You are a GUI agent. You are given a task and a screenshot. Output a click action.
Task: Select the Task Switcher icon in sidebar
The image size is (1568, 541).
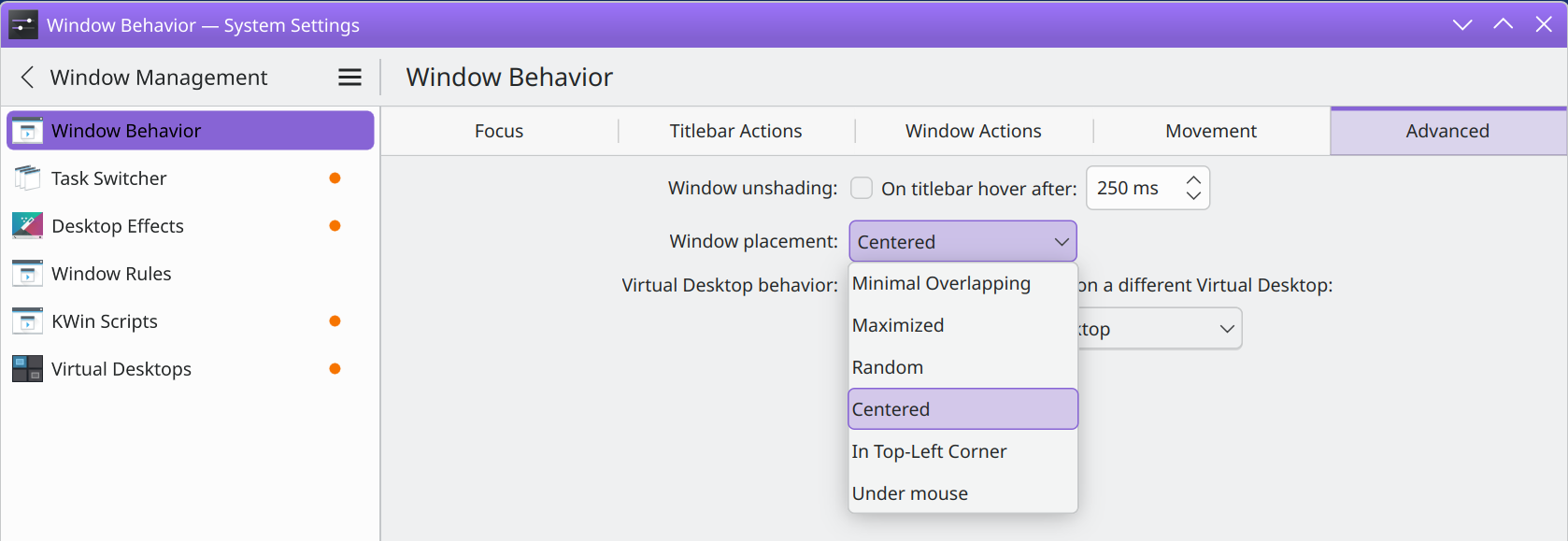pos(27,178)
